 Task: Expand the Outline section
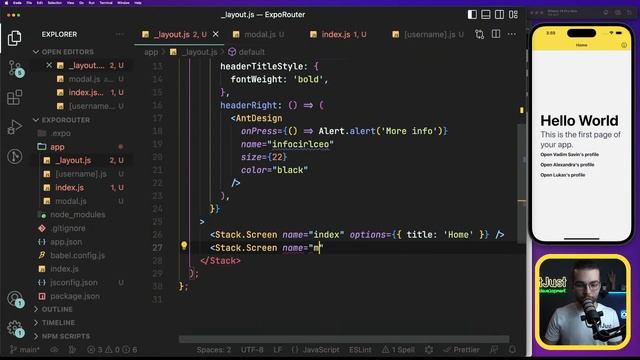pos(57,309)
